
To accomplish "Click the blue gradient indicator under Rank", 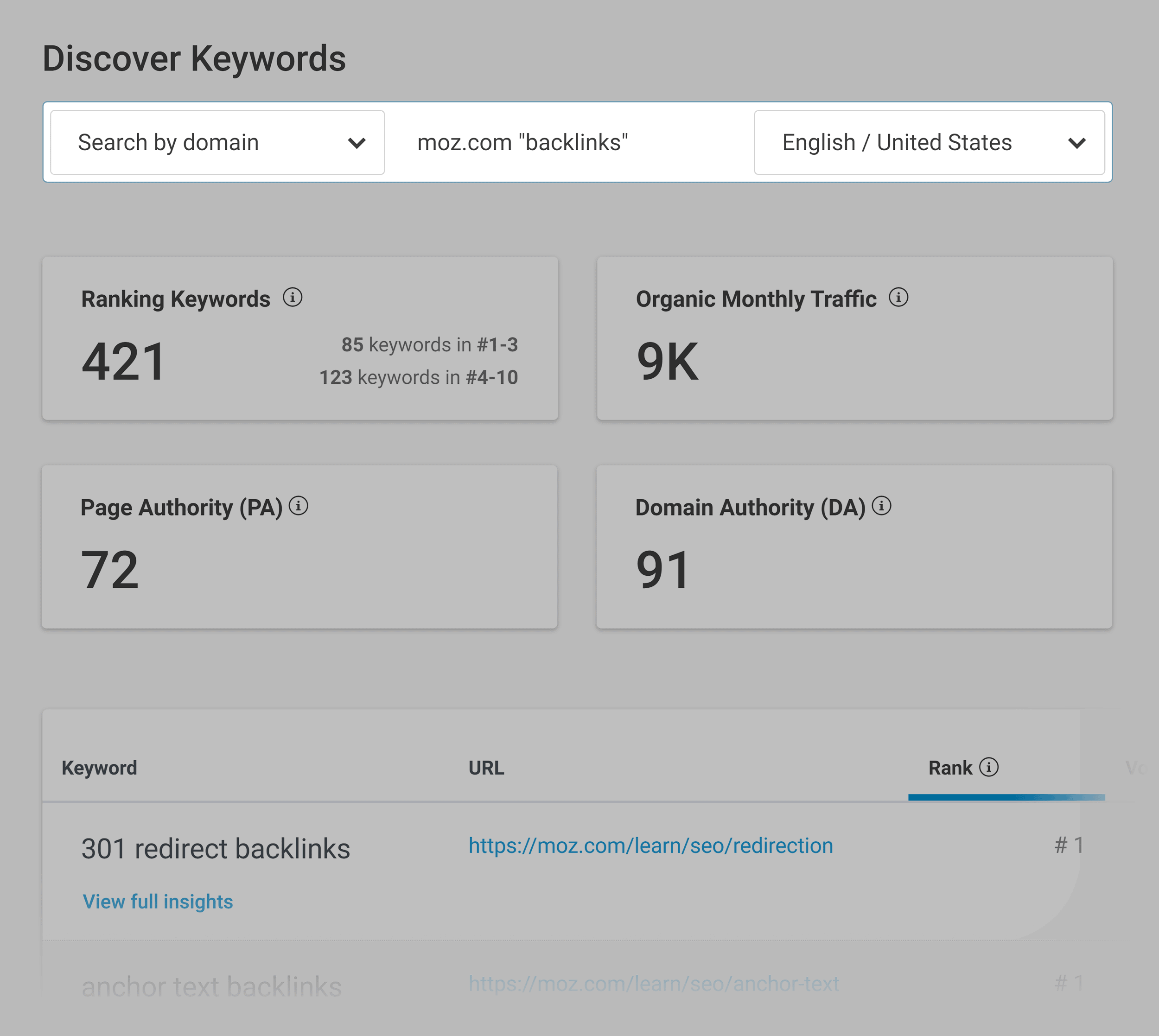I will click(1006, 798).
